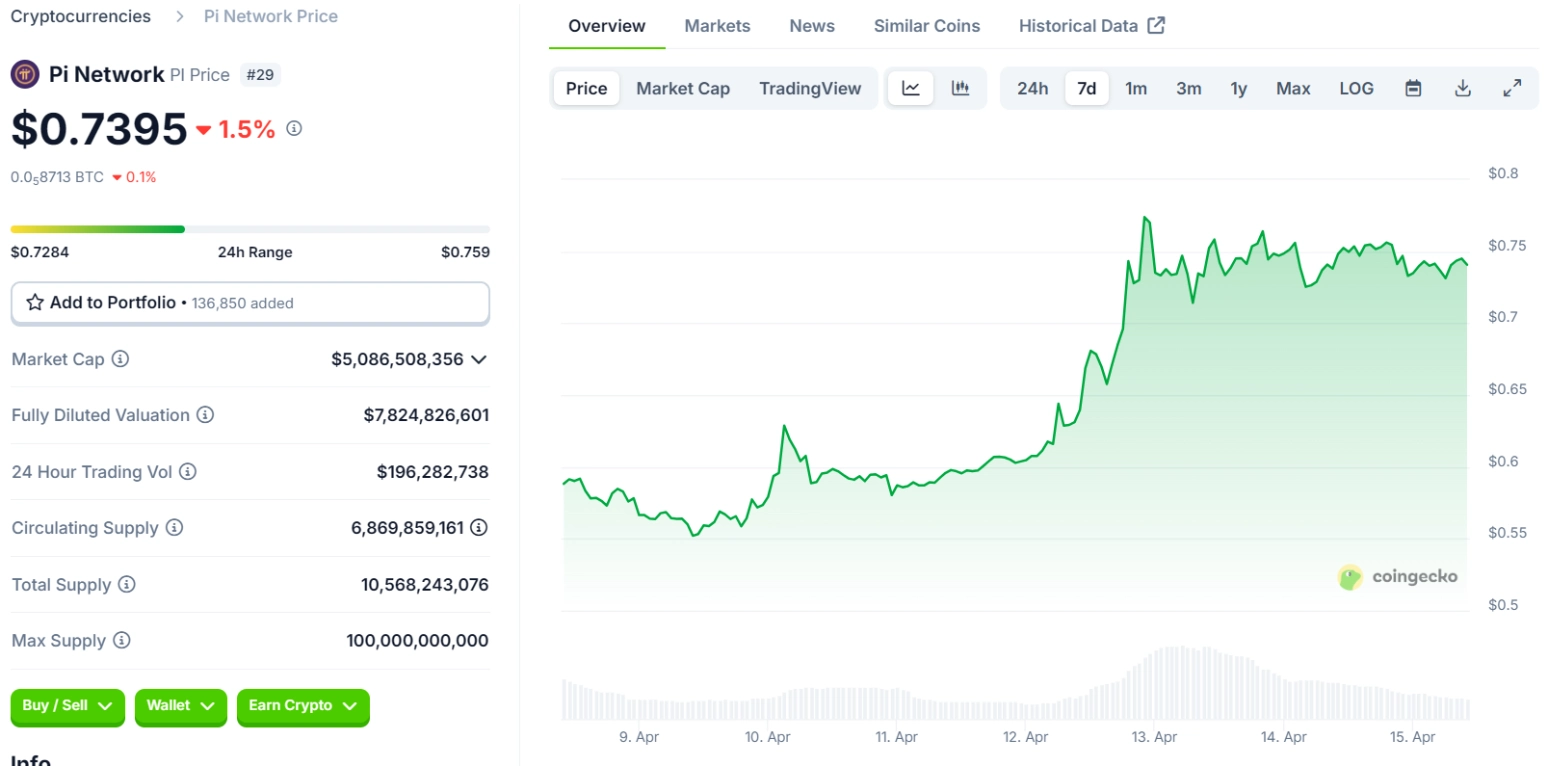Viewport: 1548px width, 766px height.
Task: Click the info icon next to Max Supply
Action: coord(121,640)
